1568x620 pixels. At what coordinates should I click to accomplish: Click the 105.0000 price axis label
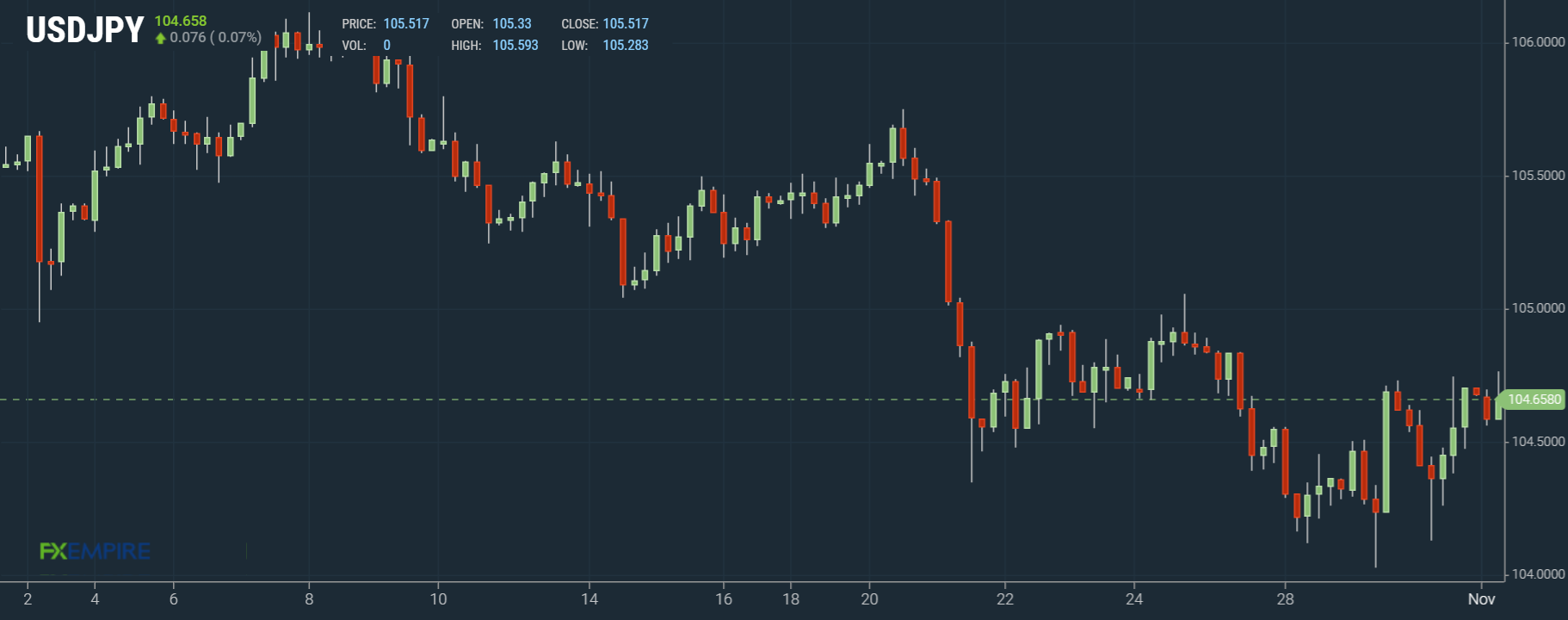pyautogui.click(x=1539, y=308)
